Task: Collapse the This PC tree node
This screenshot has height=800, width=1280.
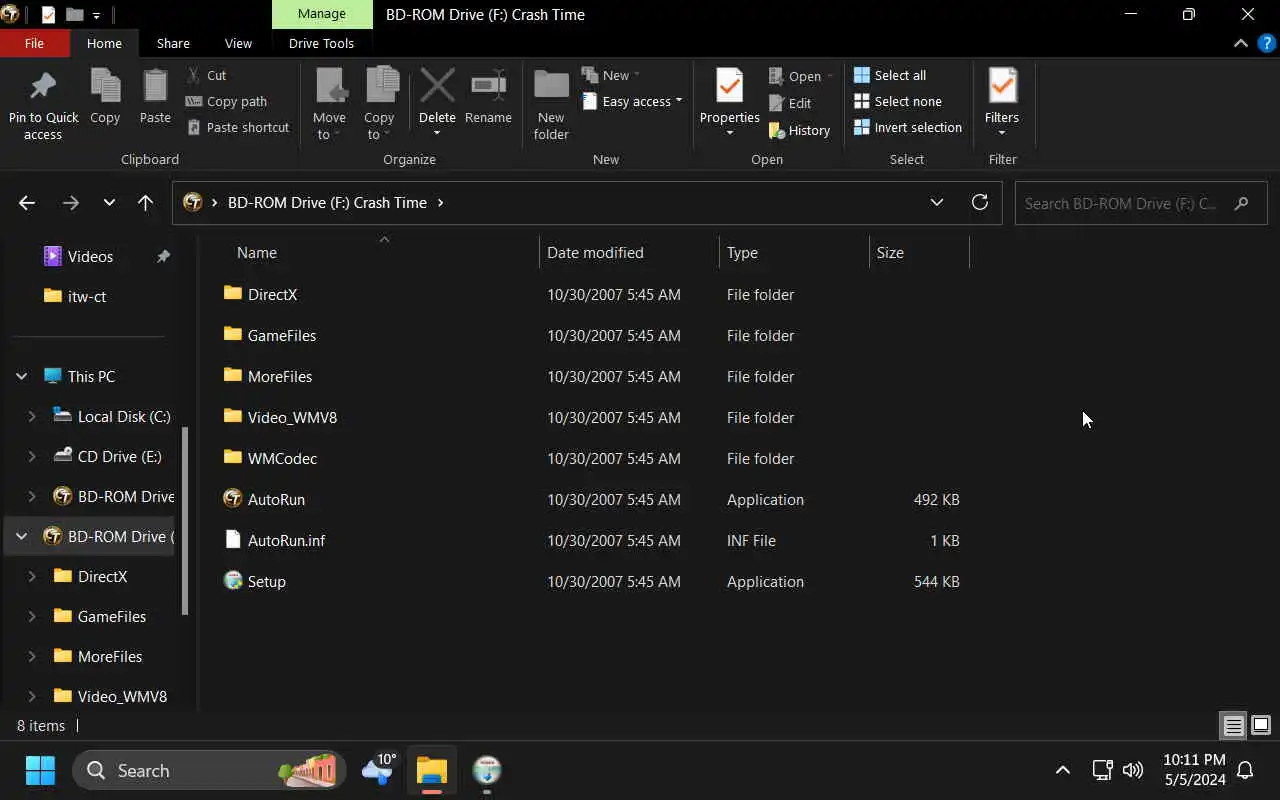Action: (x=21, y=376)
